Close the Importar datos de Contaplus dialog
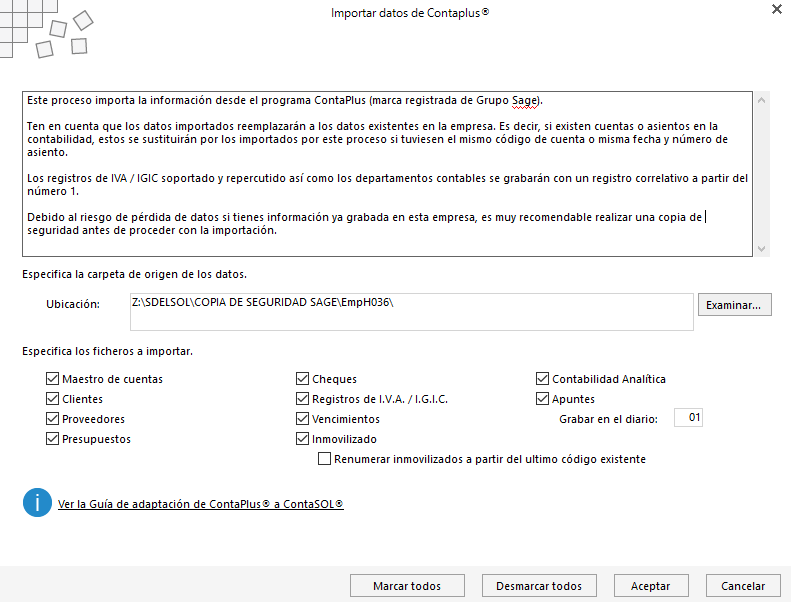Screen dimensions: 791x602 (x=777, y=9)
